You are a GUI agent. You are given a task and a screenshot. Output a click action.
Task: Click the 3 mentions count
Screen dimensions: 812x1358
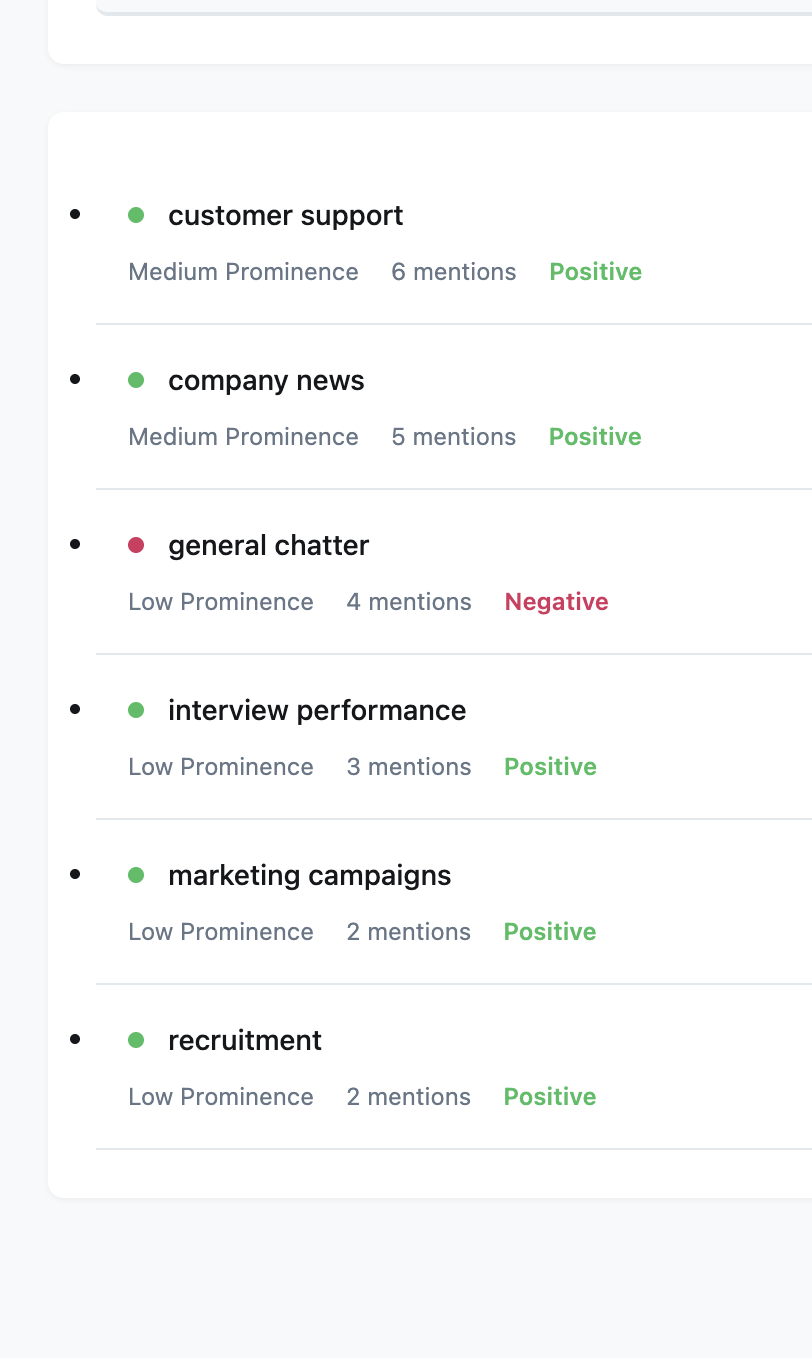pyautogui.click(x=409, y=767)
